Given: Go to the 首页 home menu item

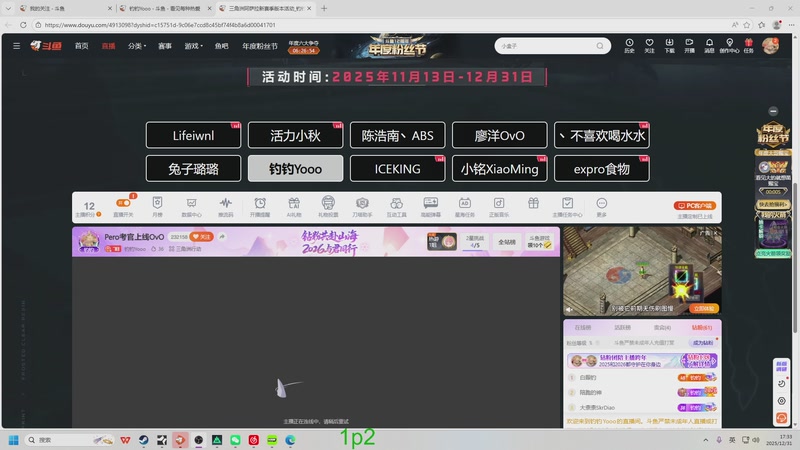Looking at the screenshot, I should pos(82,46).
